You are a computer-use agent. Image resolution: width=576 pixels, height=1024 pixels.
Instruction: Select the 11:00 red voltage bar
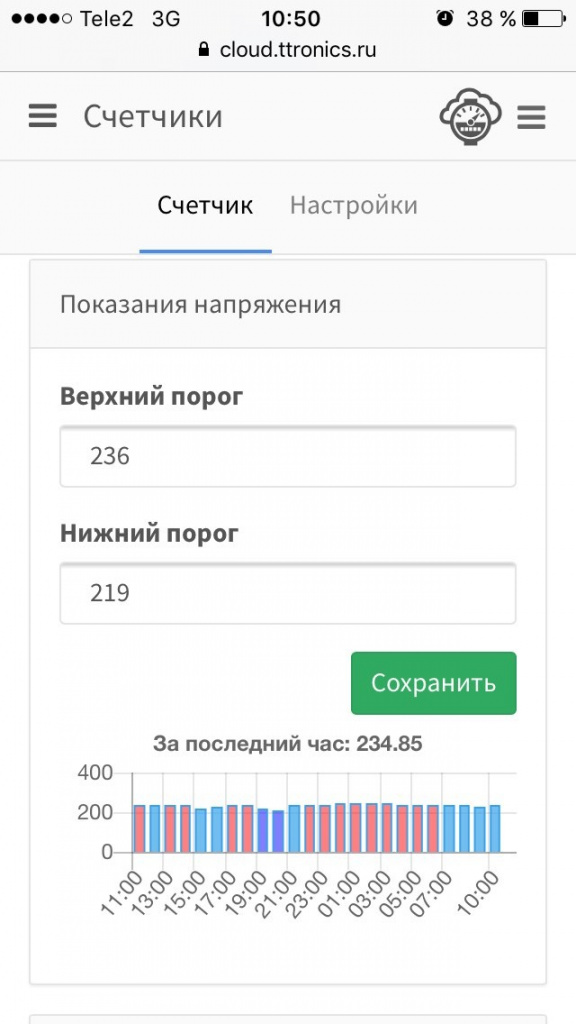[x=139, y=828]
